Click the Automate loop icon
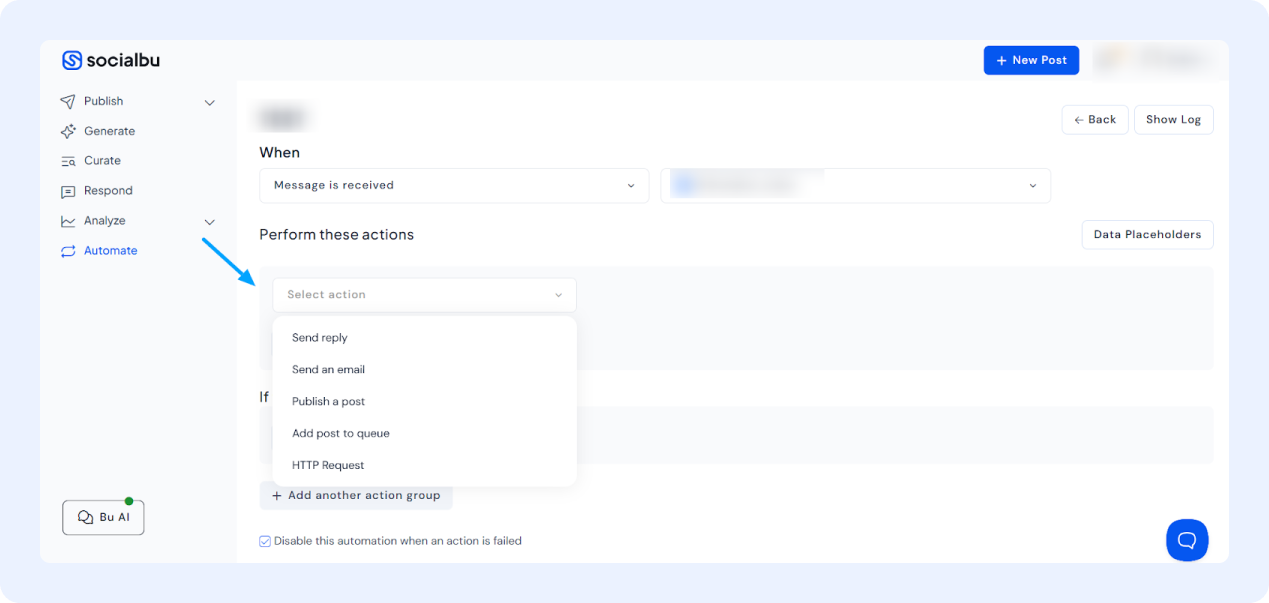This screenshot has width=1269, height=603. [x=68, y=251]
